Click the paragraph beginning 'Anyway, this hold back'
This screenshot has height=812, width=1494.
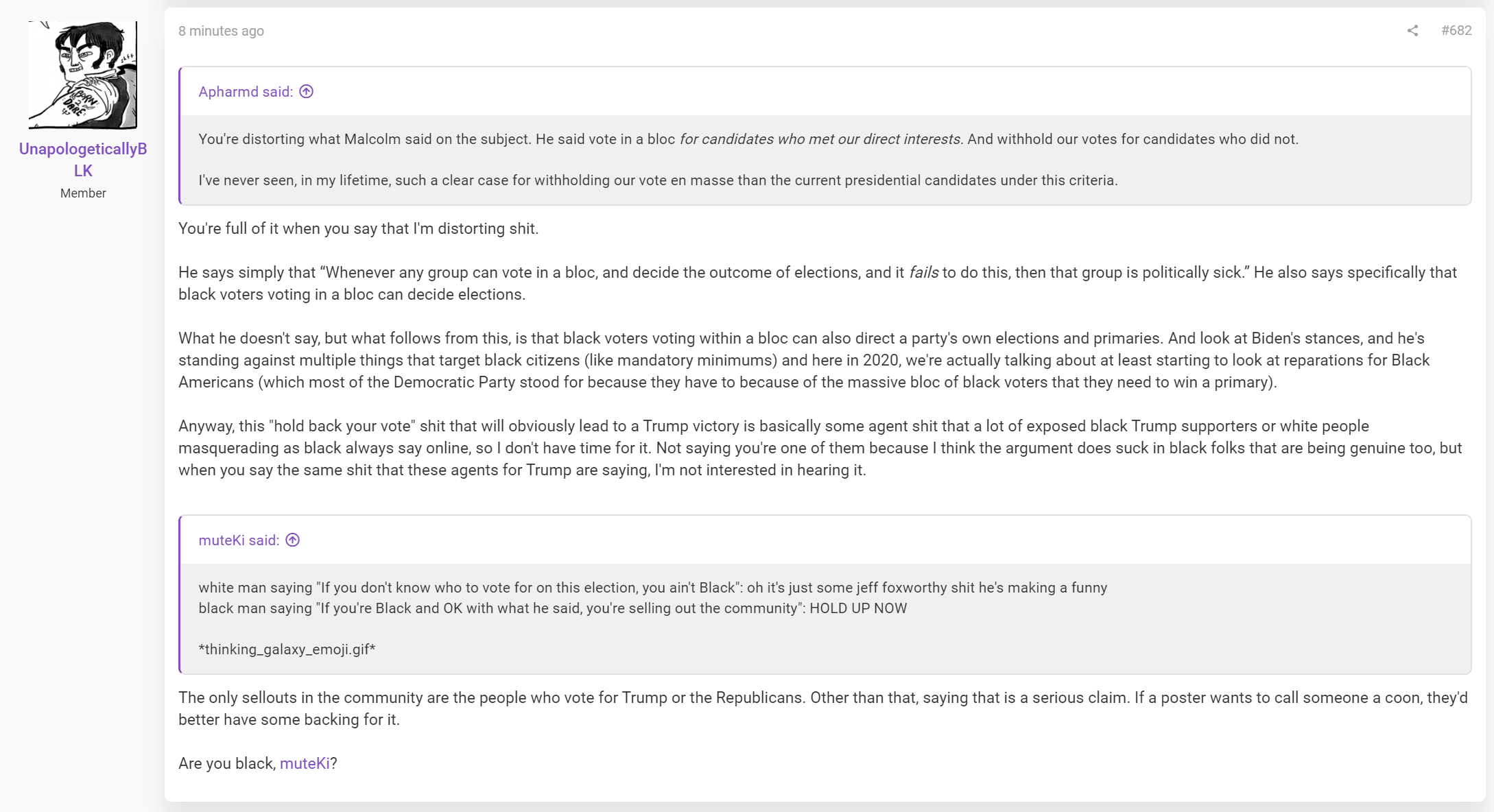coord(820,448)
